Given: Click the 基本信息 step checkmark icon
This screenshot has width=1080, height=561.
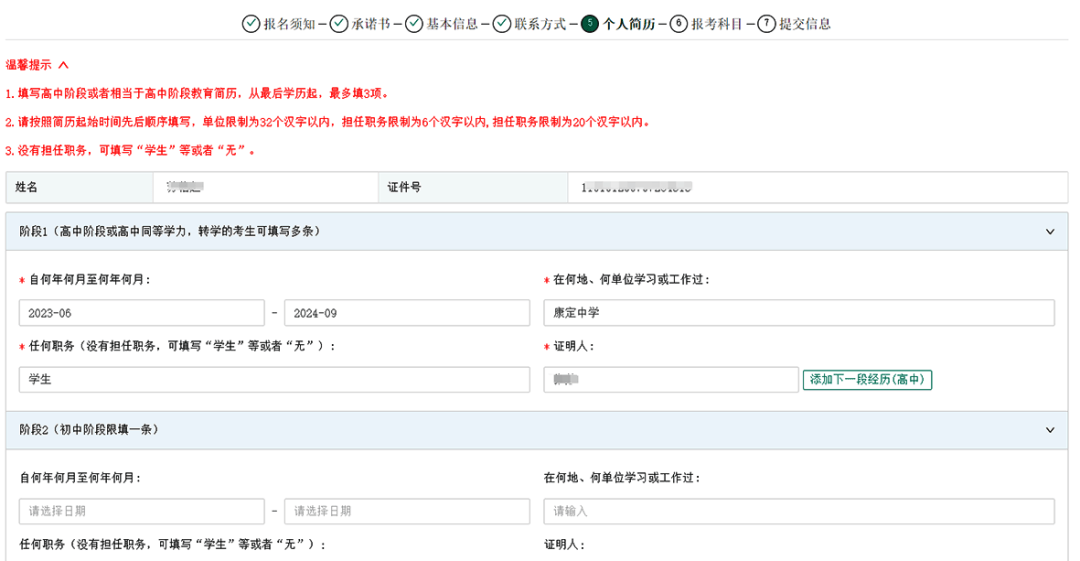Looking at the screenshot, I should (414, 24).
